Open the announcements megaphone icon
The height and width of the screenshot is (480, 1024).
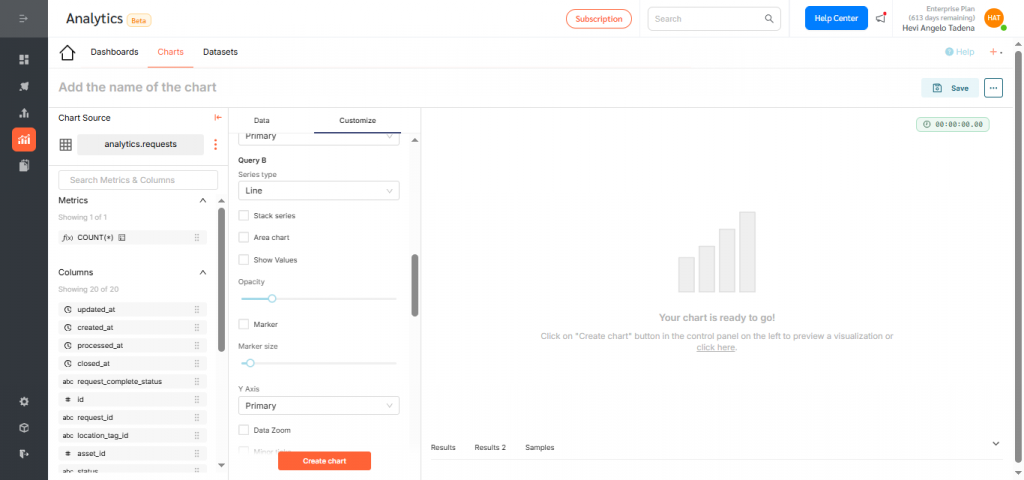pos(881,18)
